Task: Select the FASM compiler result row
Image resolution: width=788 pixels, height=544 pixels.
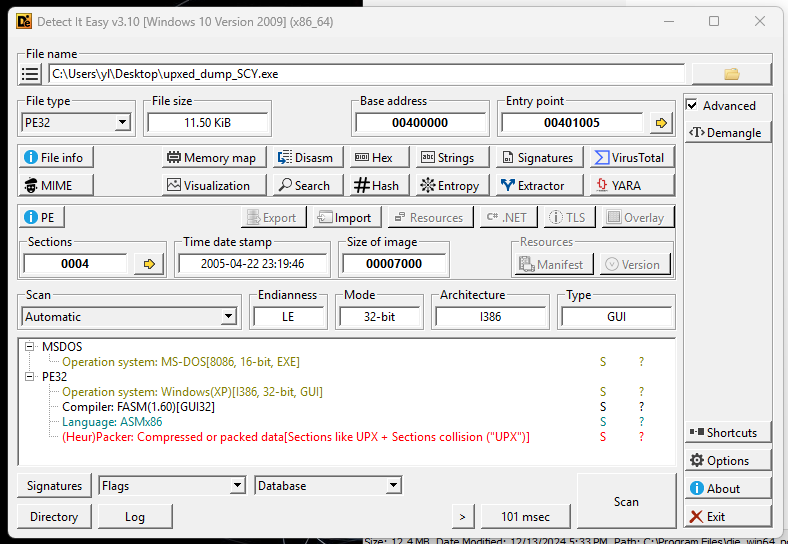Action: coord(138,407)
